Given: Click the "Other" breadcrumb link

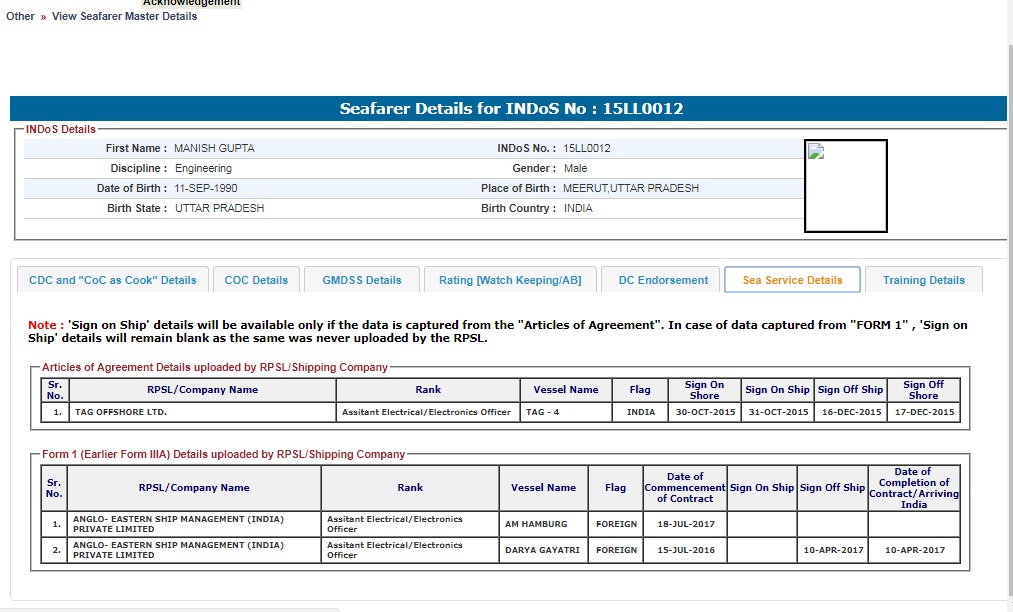Looking at the screenshot, I should click(x=20, y=16).
